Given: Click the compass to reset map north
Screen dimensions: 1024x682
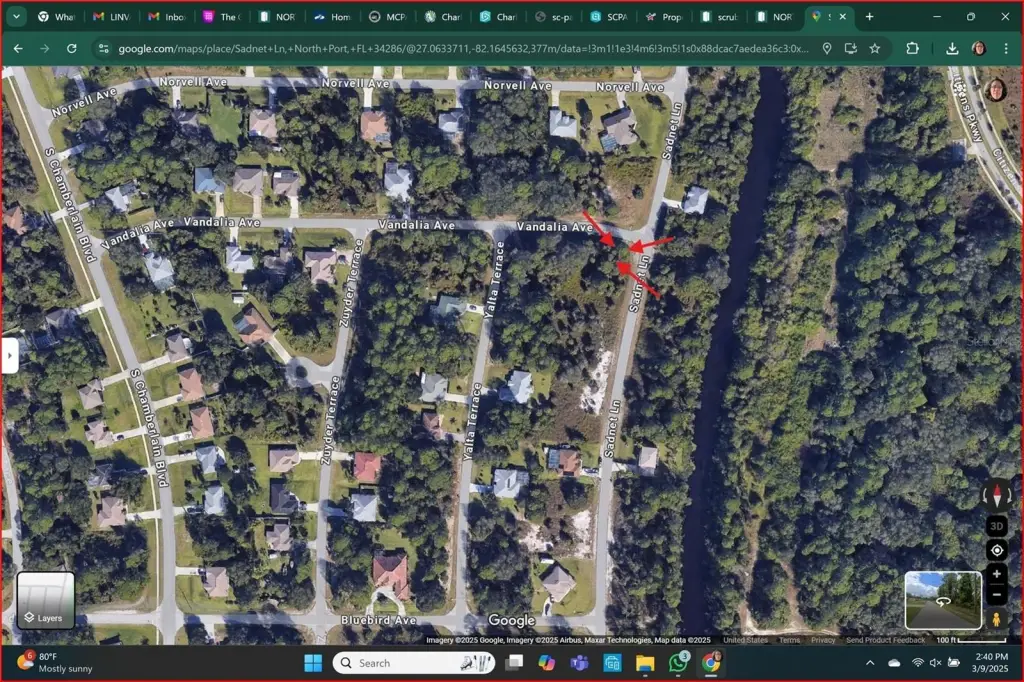Looking at the screenshot, I should click(996, 494).
